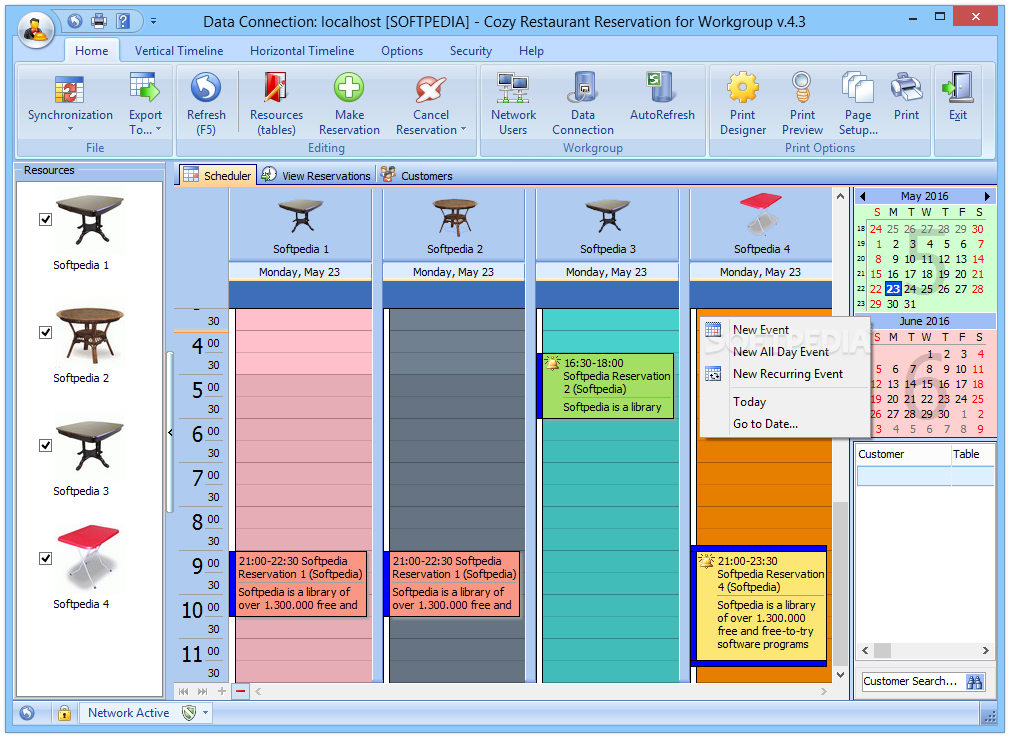This screenshot has height=738, width=1010.
Task: Click the Export To icon
Action: click(x=144, y=88)
